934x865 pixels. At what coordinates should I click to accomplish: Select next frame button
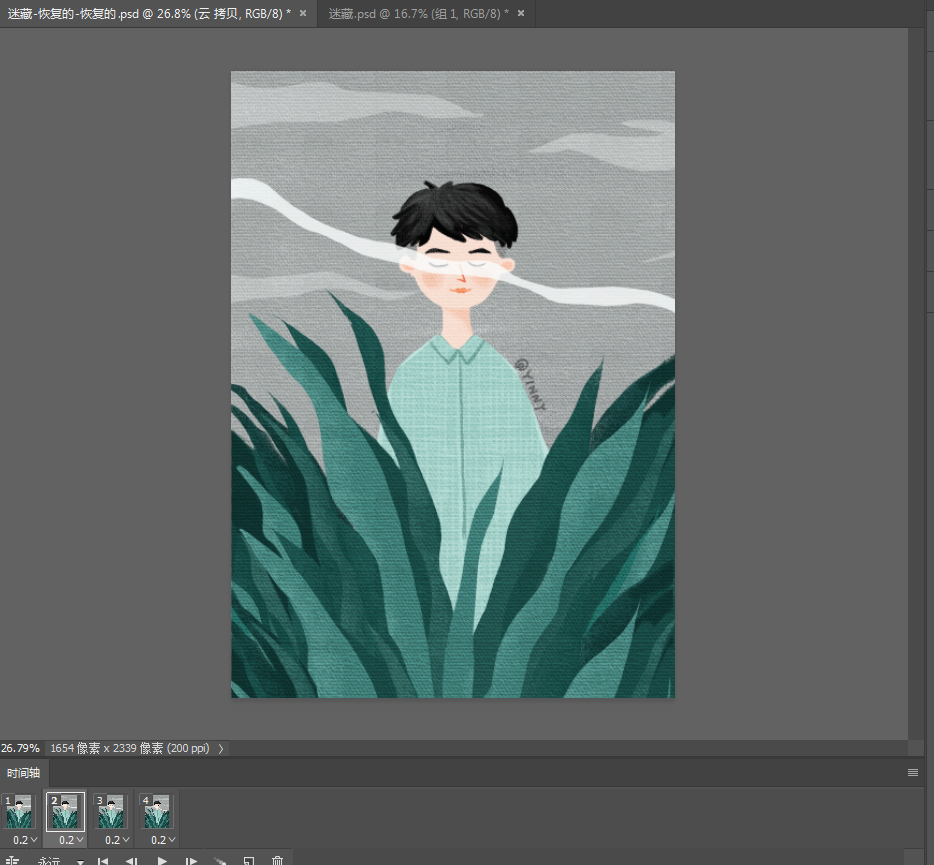tap(191, 861)
